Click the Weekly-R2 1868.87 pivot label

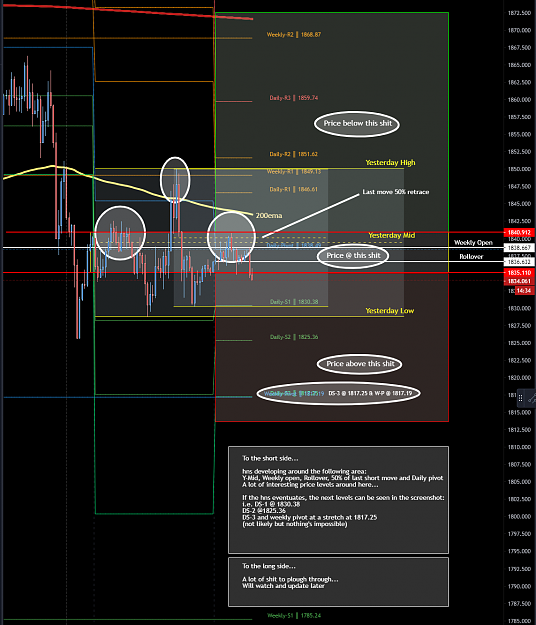coord(294,35)
